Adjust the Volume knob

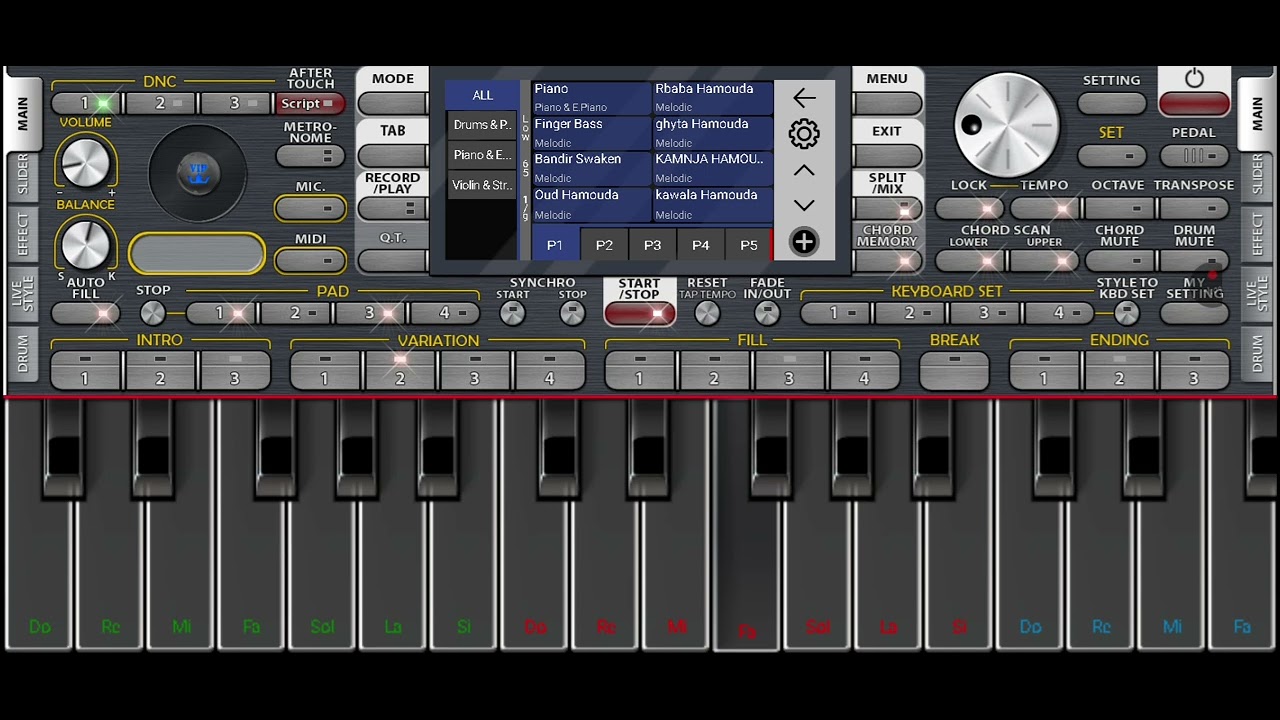pyautogui.click(x=85, y=163)
